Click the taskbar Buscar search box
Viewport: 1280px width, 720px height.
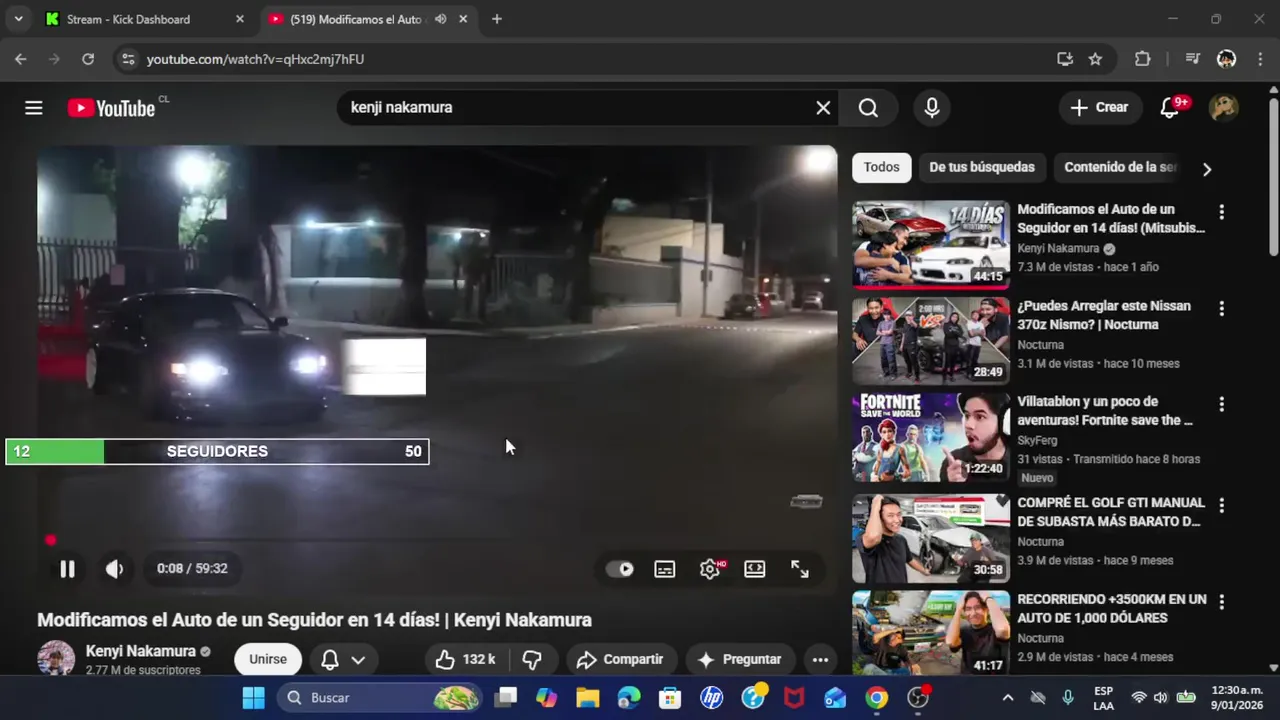coord(379,698)
